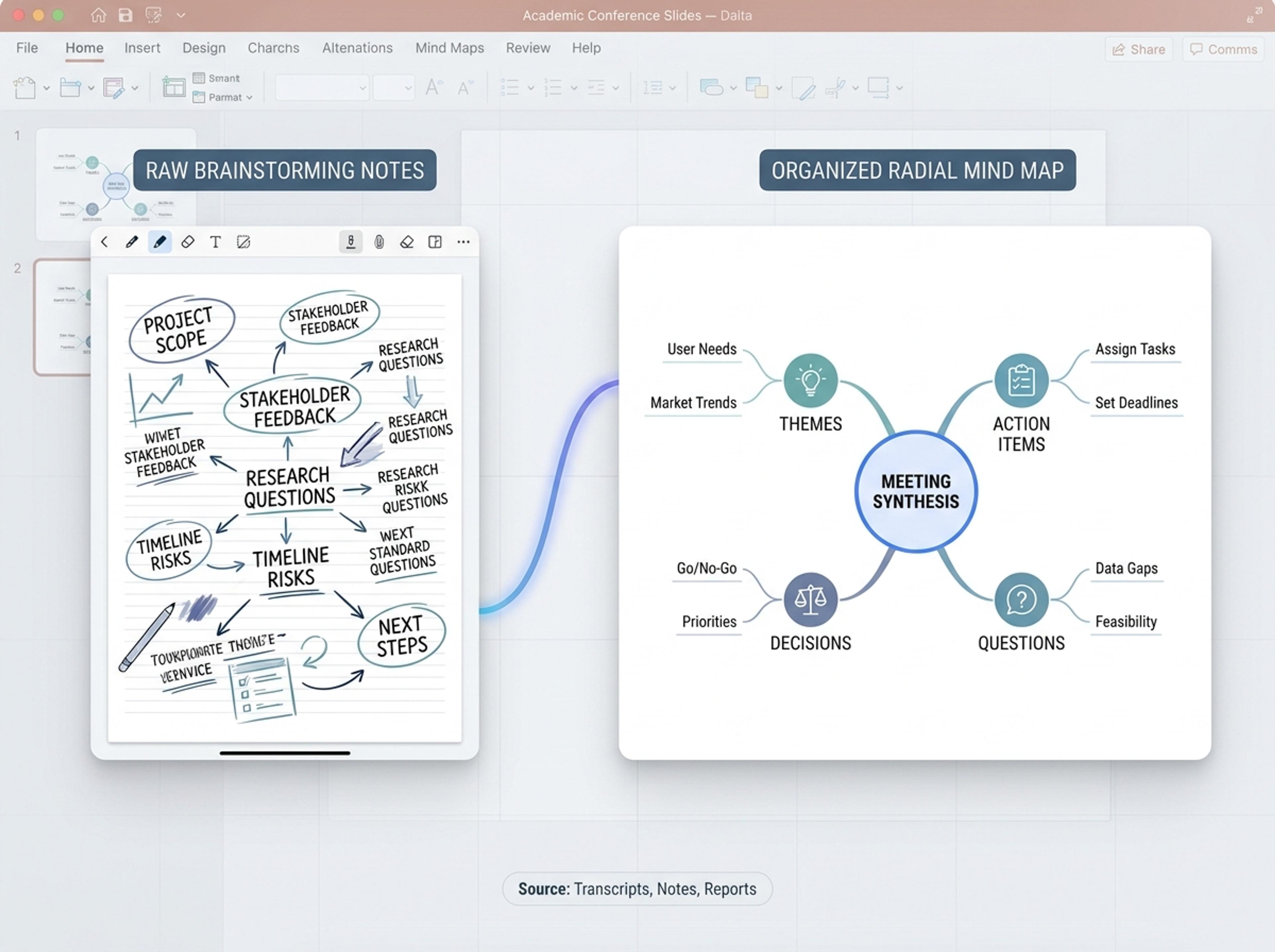Click the ORGANIZED RADIAL MIND MAP label

917,170
